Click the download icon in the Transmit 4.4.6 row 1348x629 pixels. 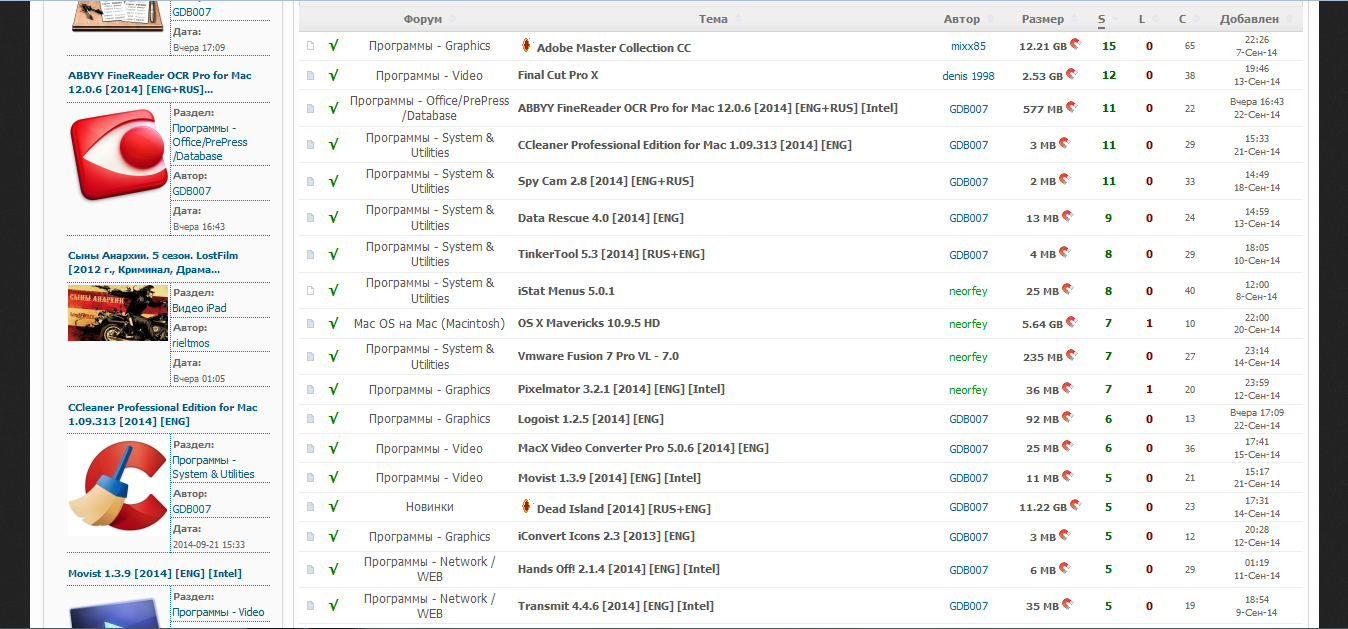click(1068, 605)
